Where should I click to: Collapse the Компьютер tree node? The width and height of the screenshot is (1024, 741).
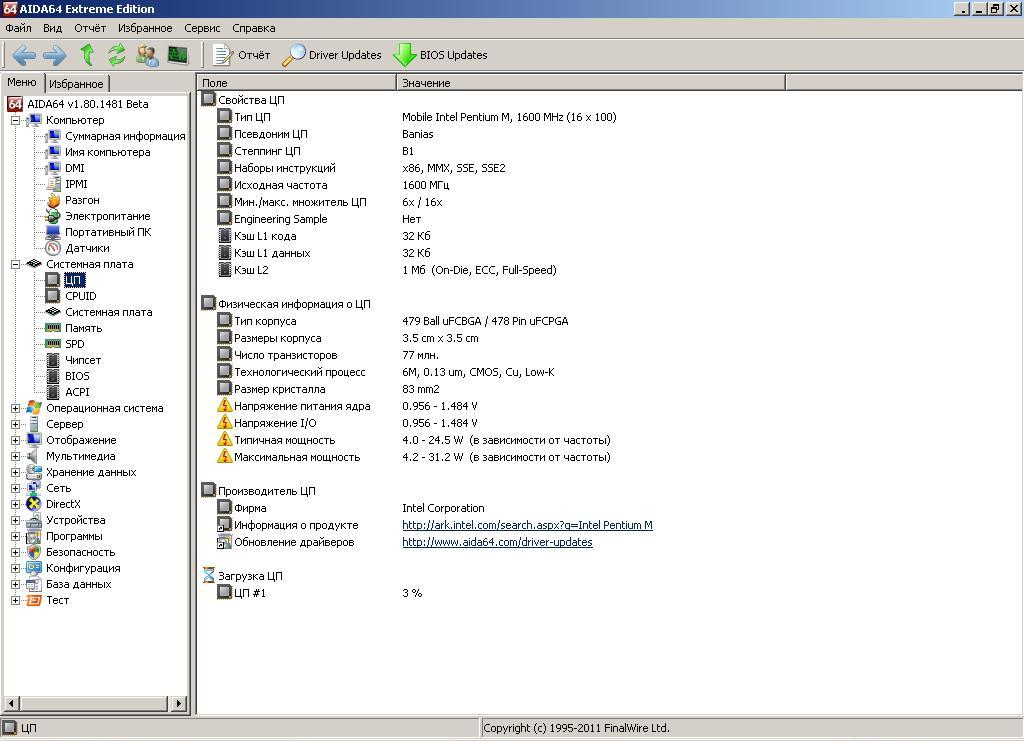pyautogui.click(x=15, y=120)
